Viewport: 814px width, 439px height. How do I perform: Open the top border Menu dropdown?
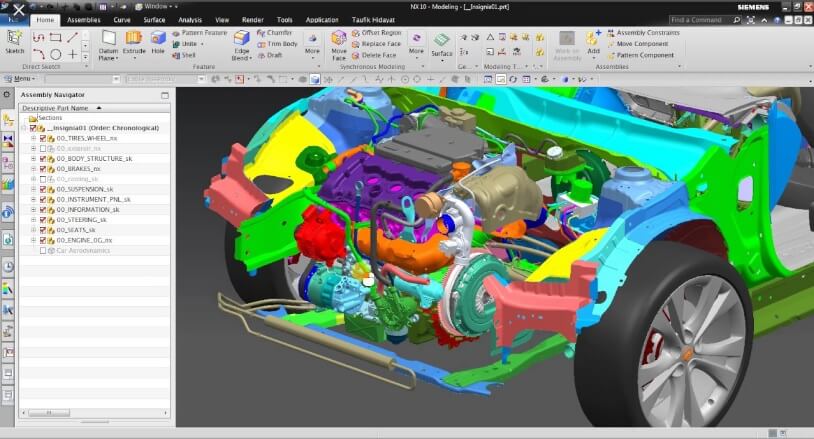click(x=20, y=79)
